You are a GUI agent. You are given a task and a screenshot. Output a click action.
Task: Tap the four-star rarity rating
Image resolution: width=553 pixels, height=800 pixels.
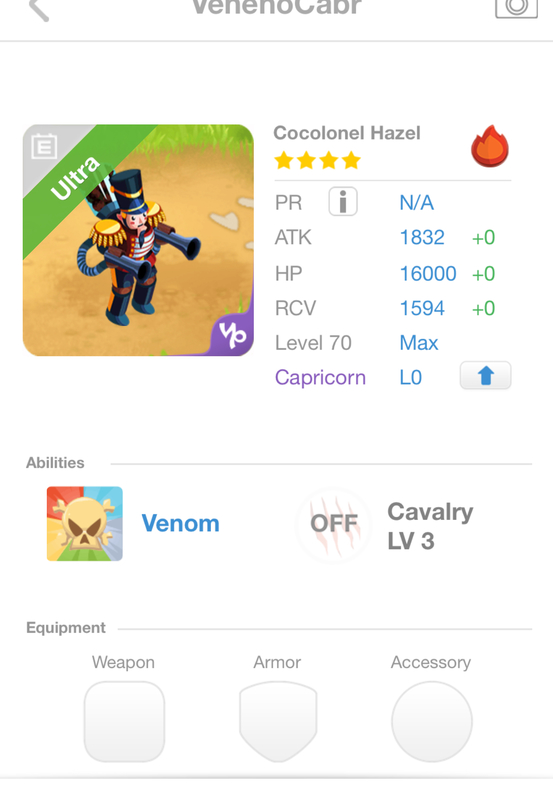[317, 161]
